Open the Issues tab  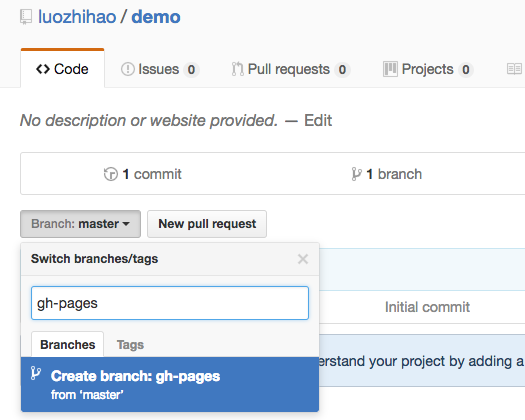pyautogui.click(x=160, y=69)
